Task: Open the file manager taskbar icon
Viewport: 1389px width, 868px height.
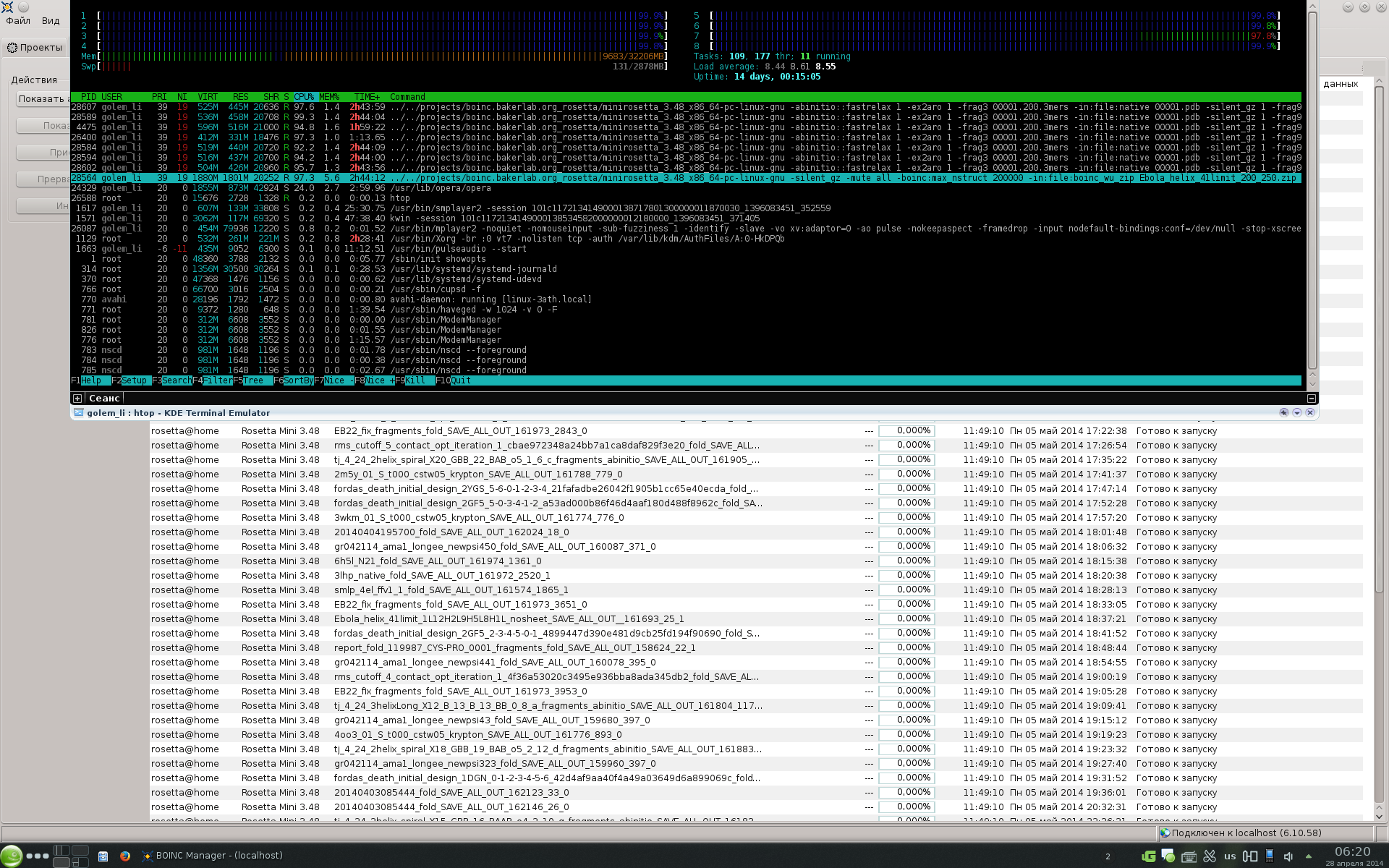Action: click(x=103, y=856)
